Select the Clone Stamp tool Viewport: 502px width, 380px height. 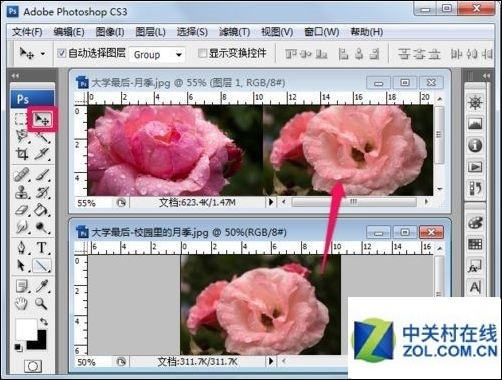(x=22, y=192)
